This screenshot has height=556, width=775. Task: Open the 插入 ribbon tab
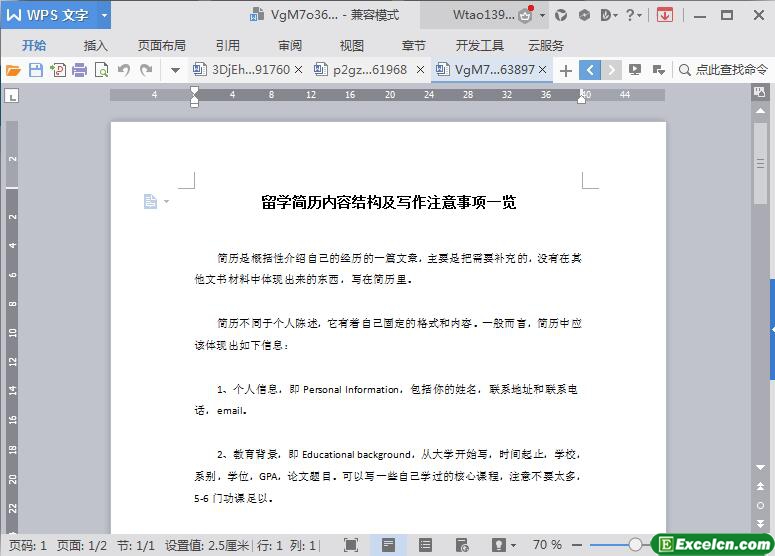click(95, 46)
